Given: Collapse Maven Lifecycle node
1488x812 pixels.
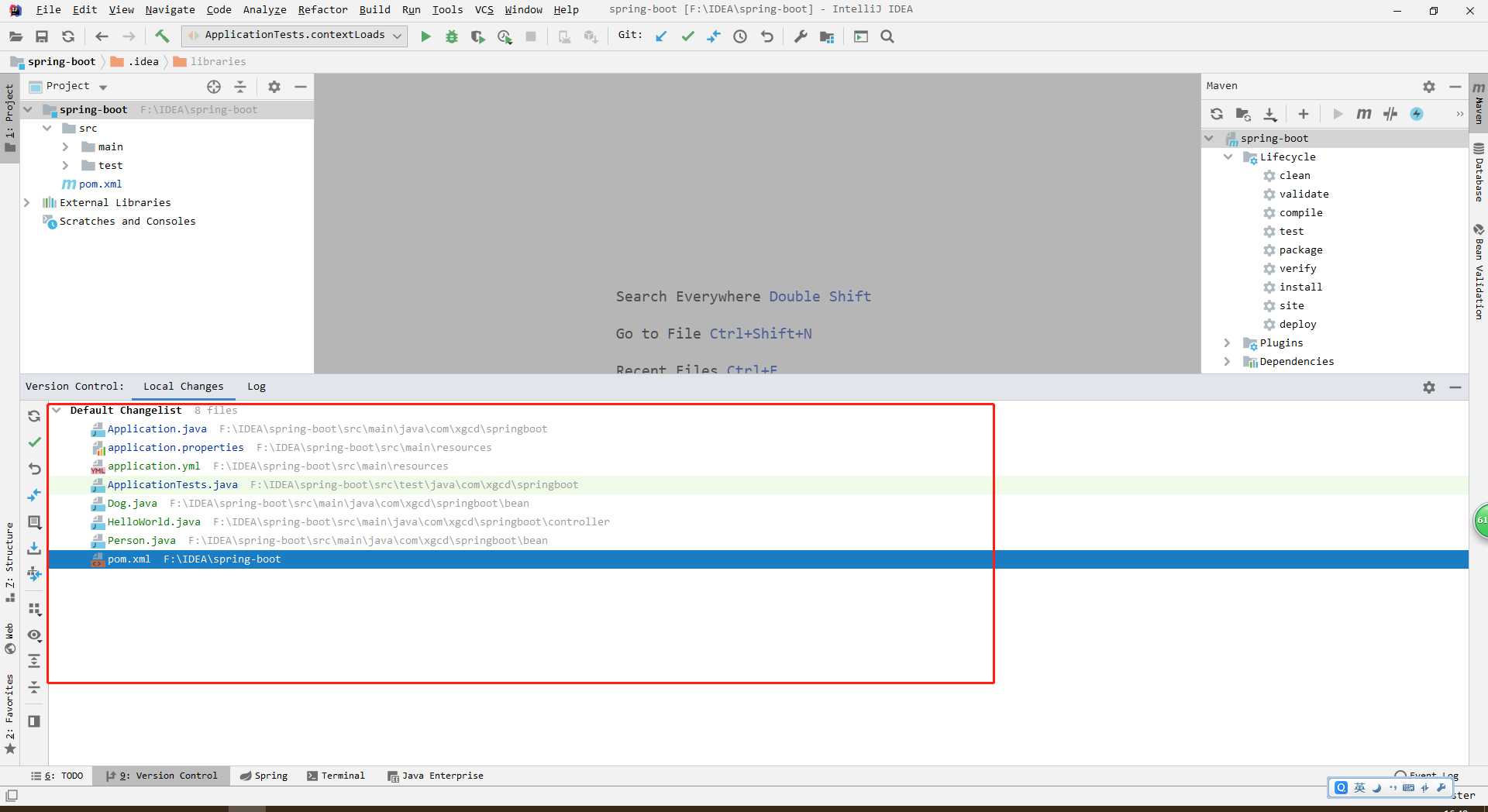Looking at the screenshot, I should tap(1228, 157).
